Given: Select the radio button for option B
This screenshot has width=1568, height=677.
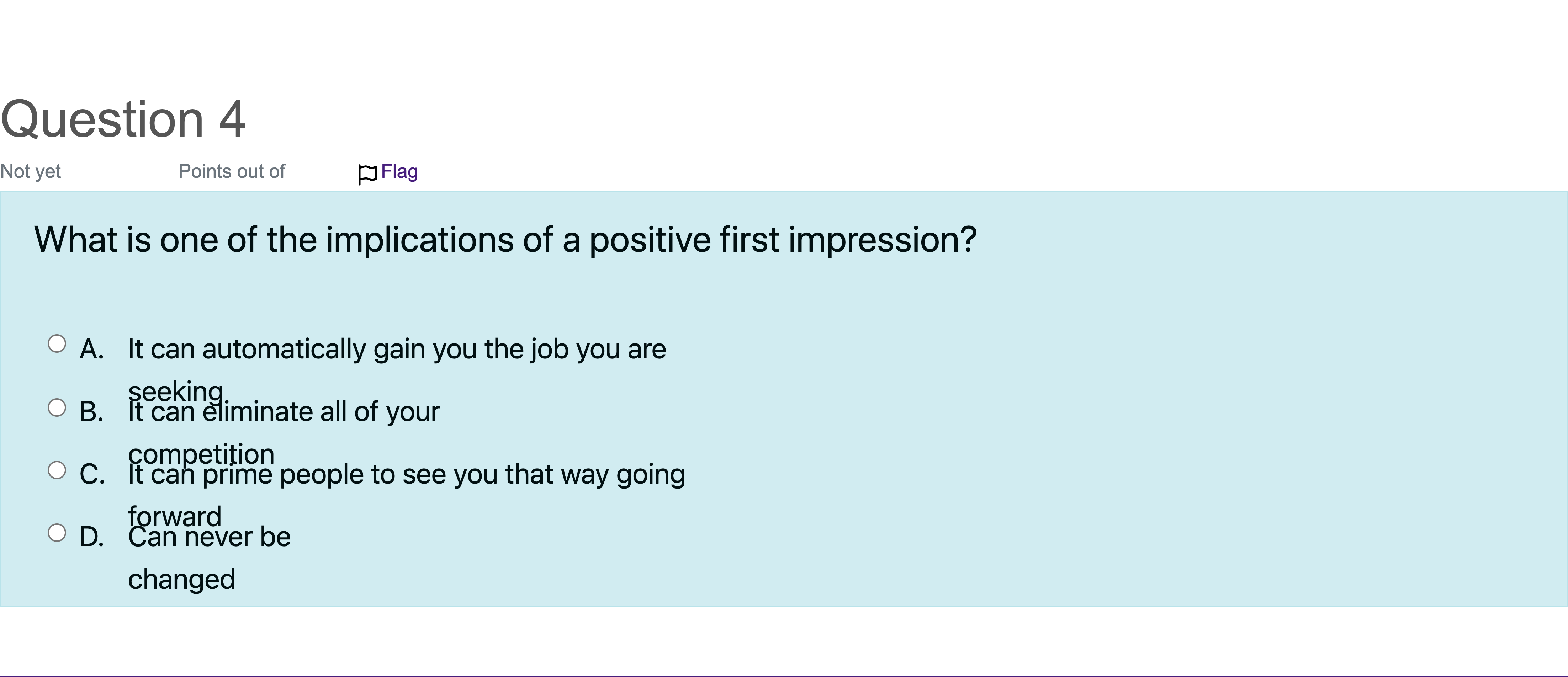Looking at the screenshot, I should tap(57, 407).
